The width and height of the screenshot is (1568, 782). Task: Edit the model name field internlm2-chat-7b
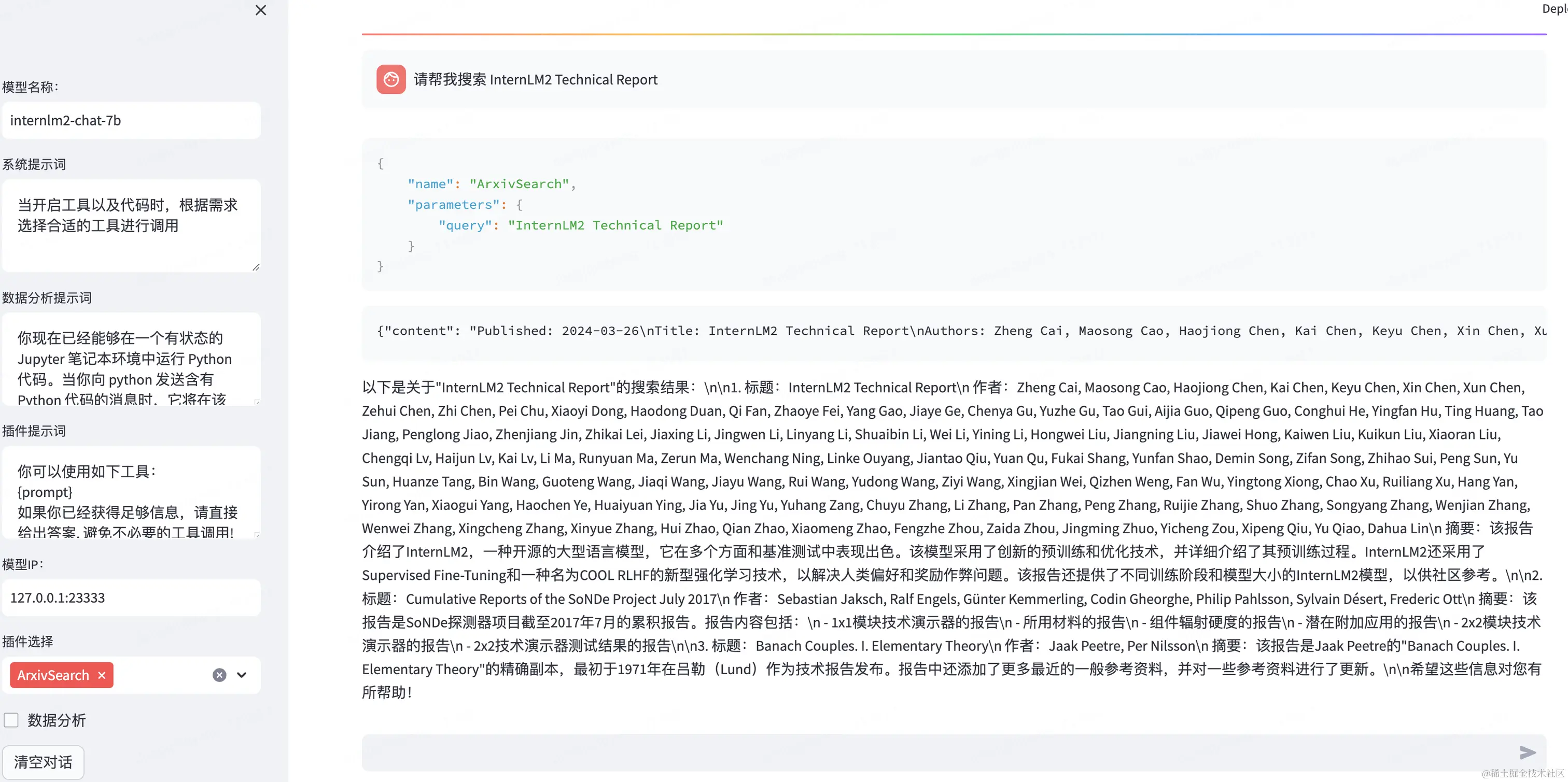pos(132,121)
